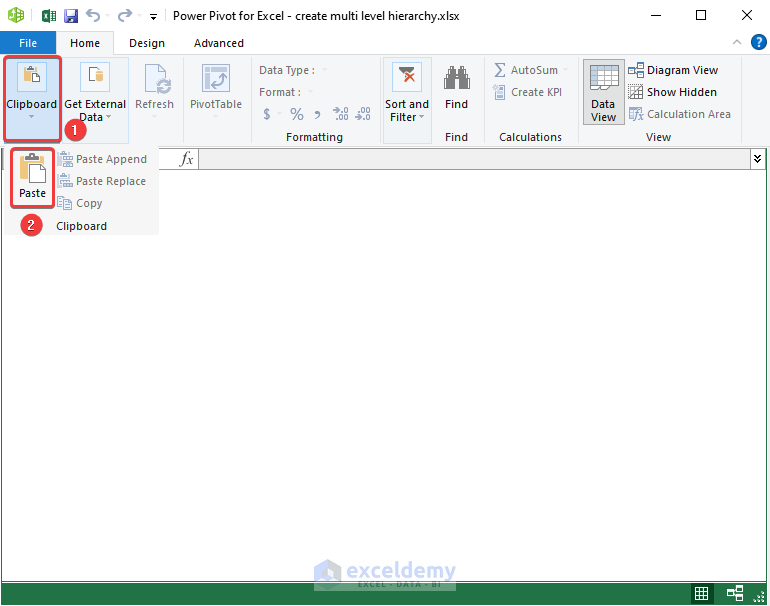Click the Undo arrow
Viewport: 770px width, 606px height.
[93, 16]
